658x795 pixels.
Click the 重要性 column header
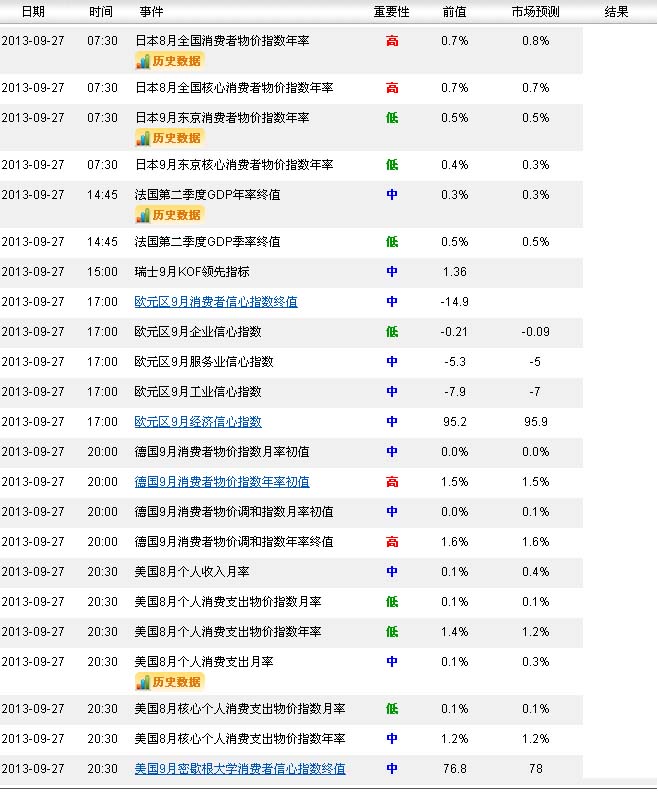pyautogui.click(x=391, y=12)
